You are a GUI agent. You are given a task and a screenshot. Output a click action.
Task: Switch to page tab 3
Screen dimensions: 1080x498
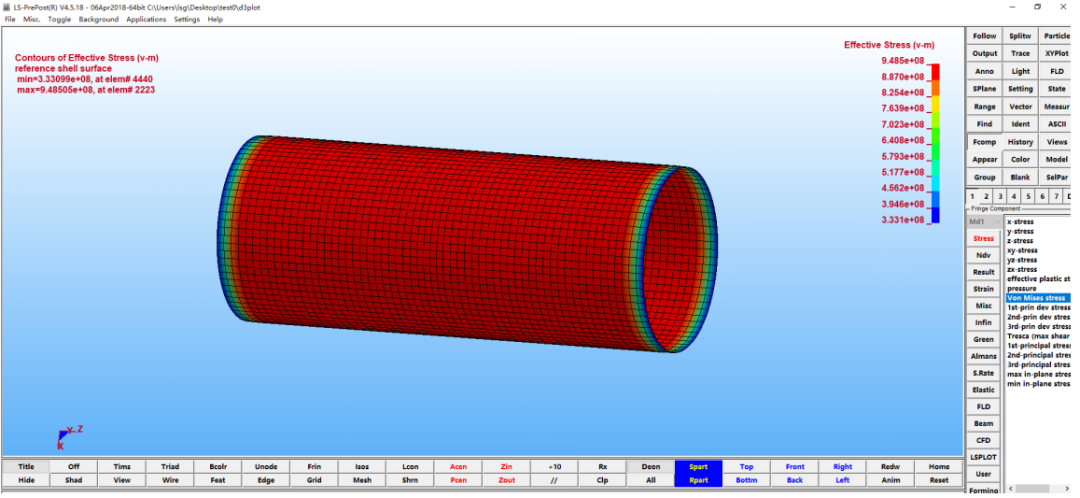point(1000,196)
